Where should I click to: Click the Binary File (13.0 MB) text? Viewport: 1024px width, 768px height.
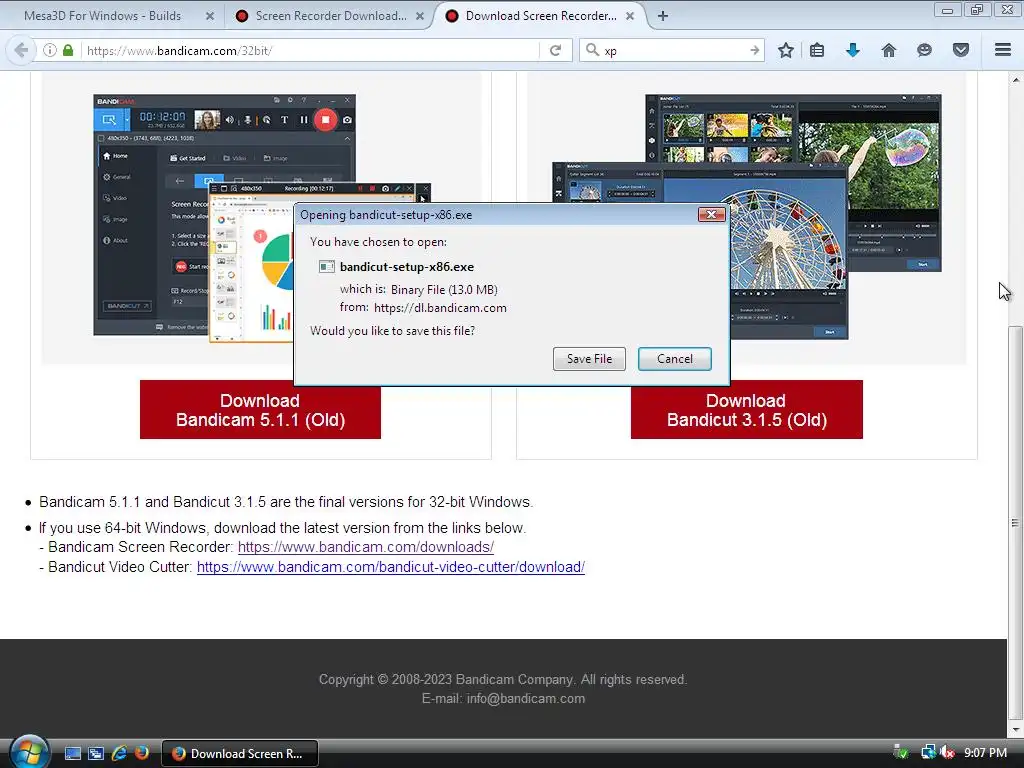point(444,289)
